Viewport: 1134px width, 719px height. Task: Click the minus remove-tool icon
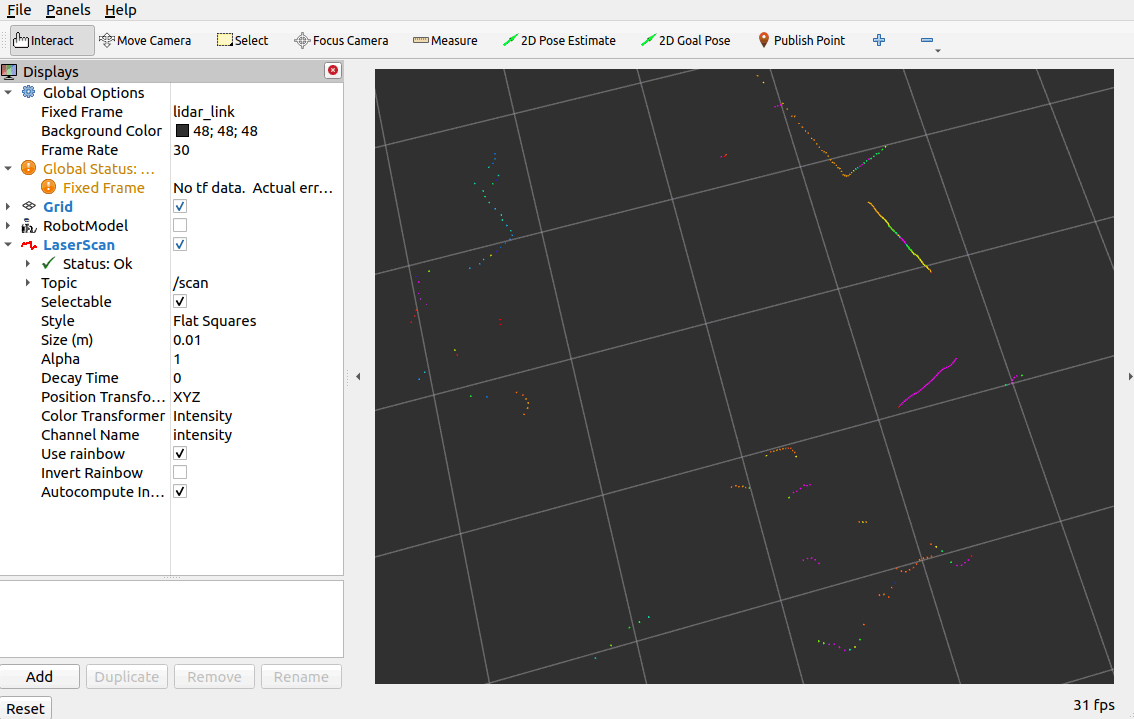tap(926, 41)
